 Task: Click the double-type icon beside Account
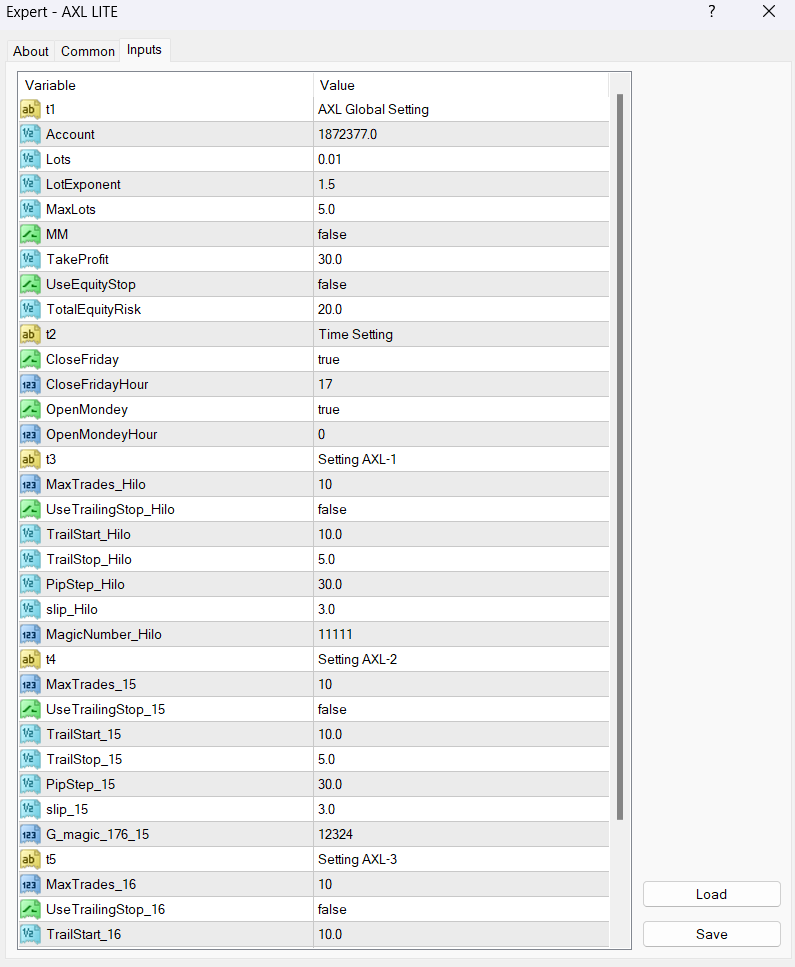coord(30,134)
